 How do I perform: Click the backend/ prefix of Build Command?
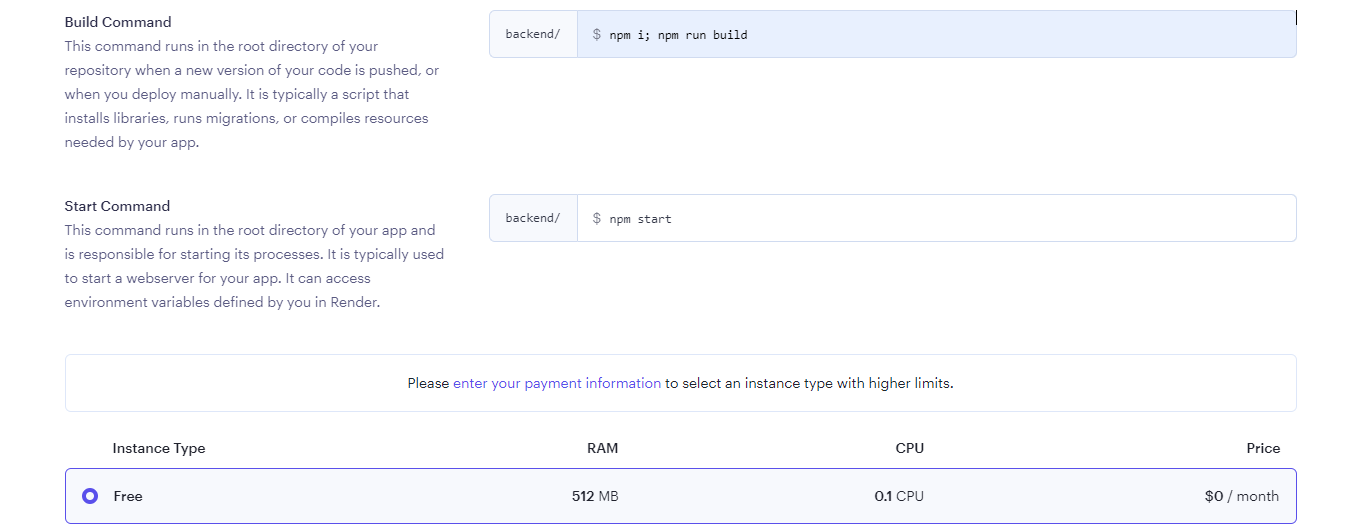pyautogui.click(x=533, y=34)
